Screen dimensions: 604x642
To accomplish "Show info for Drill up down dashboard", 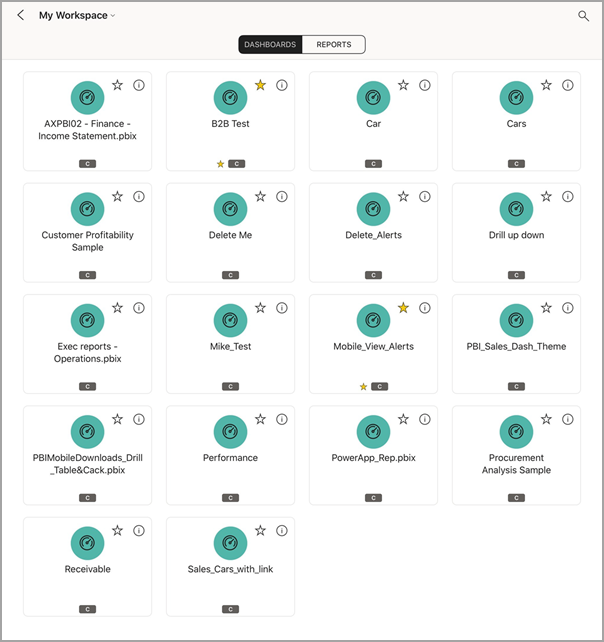I will (x=568, y=197).
